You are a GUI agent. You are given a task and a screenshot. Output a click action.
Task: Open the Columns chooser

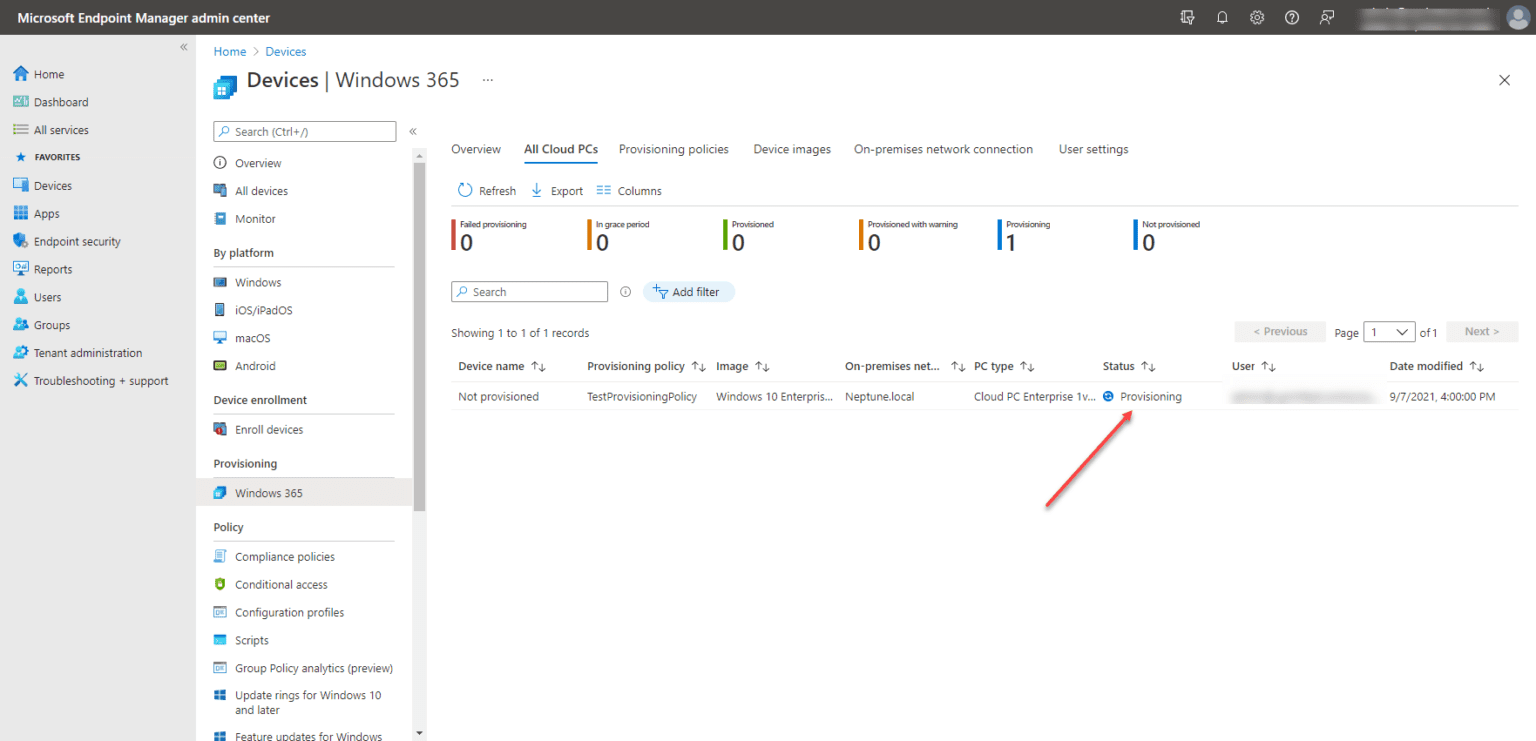coord(629,190)
